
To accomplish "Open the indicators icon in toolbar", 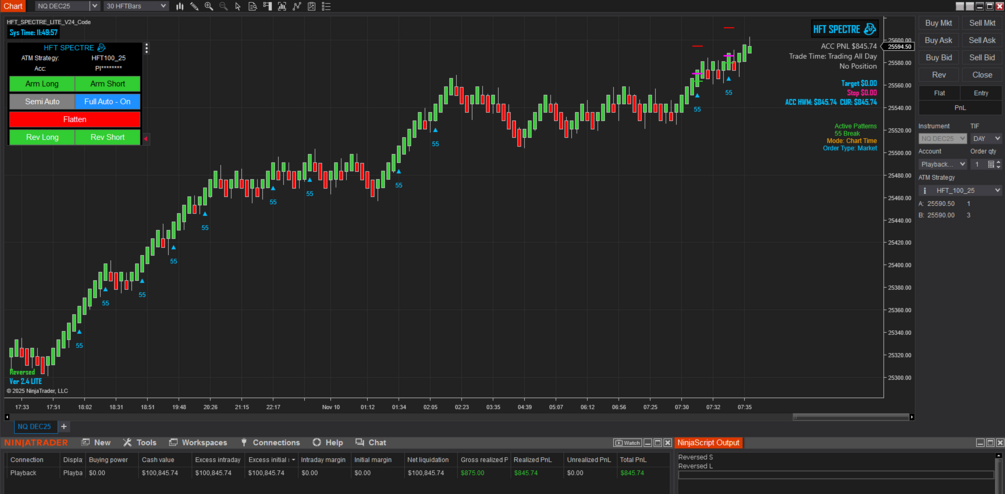I will click(282, 6).
